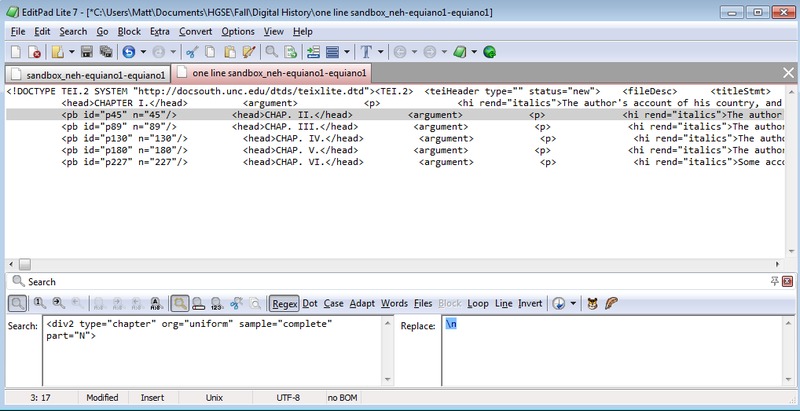Open the Go menu

point(103,32)
